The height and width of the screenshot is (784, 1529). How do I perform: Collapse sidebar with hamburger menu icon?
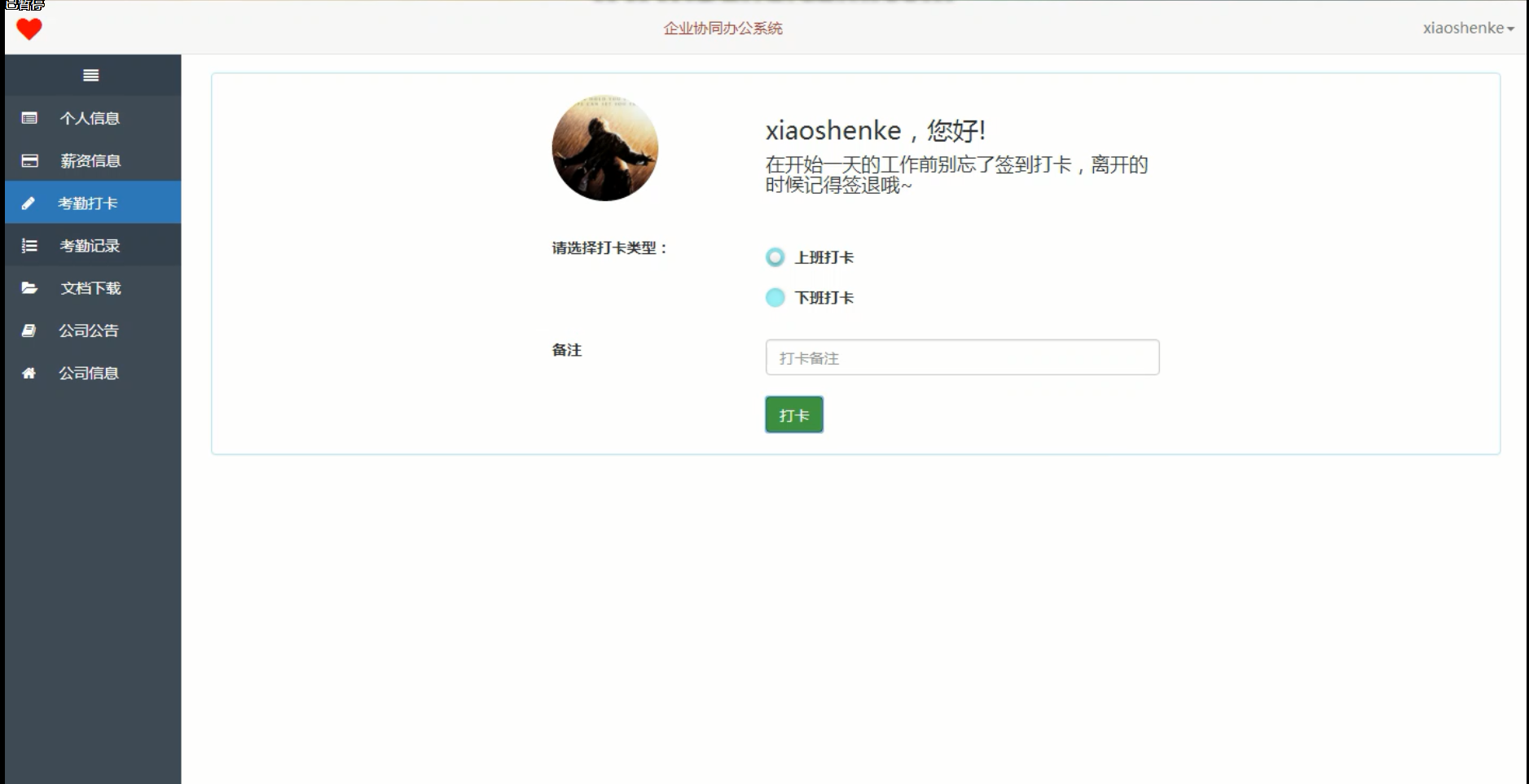pyautogui.click(x=91, y=75)
